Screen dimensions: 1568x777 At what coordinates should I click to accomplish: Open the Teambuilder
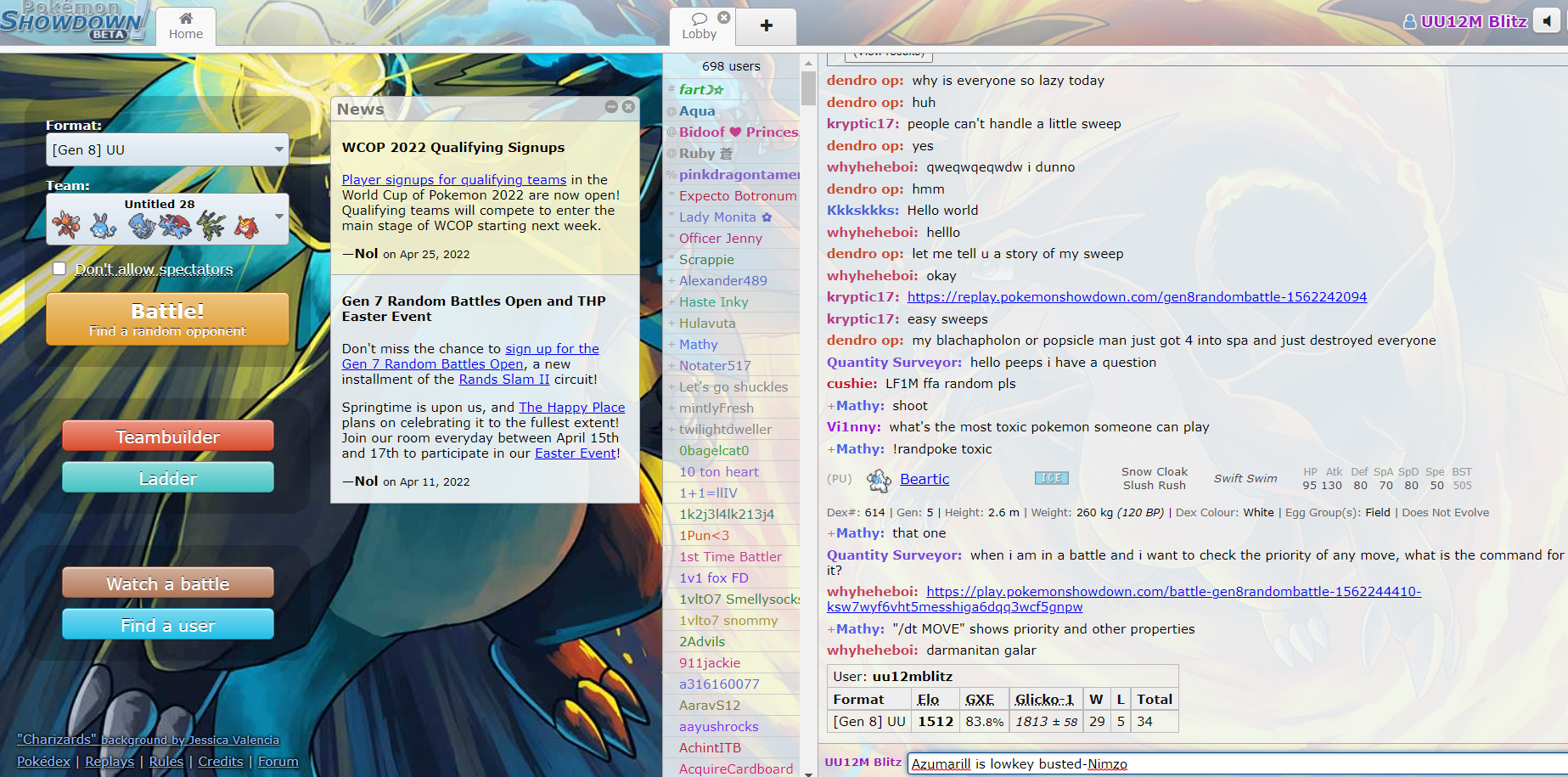tap(167, 436)
